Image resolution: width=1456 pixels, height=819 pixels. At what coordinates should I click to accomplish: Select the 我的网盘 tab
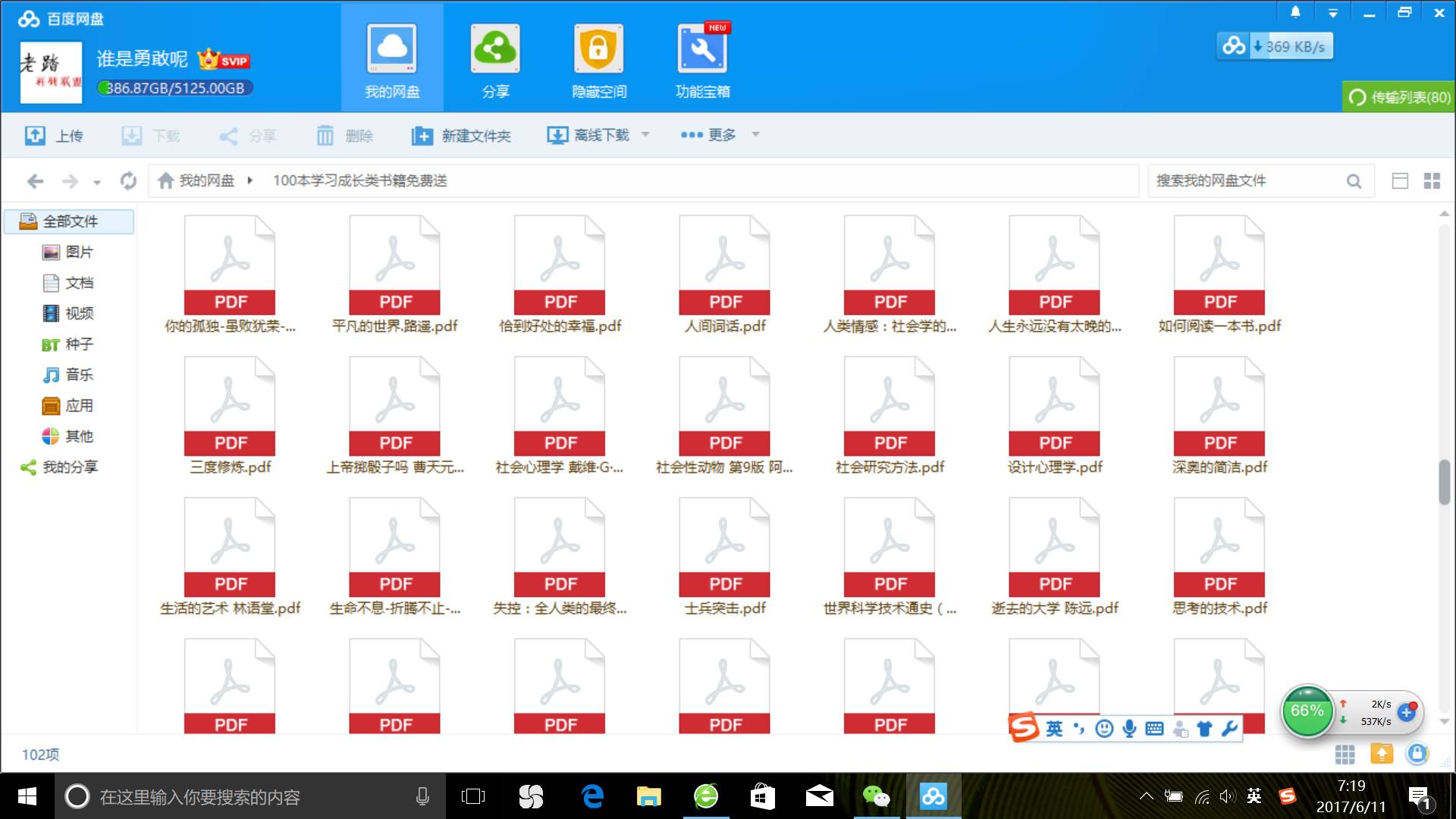392,58
